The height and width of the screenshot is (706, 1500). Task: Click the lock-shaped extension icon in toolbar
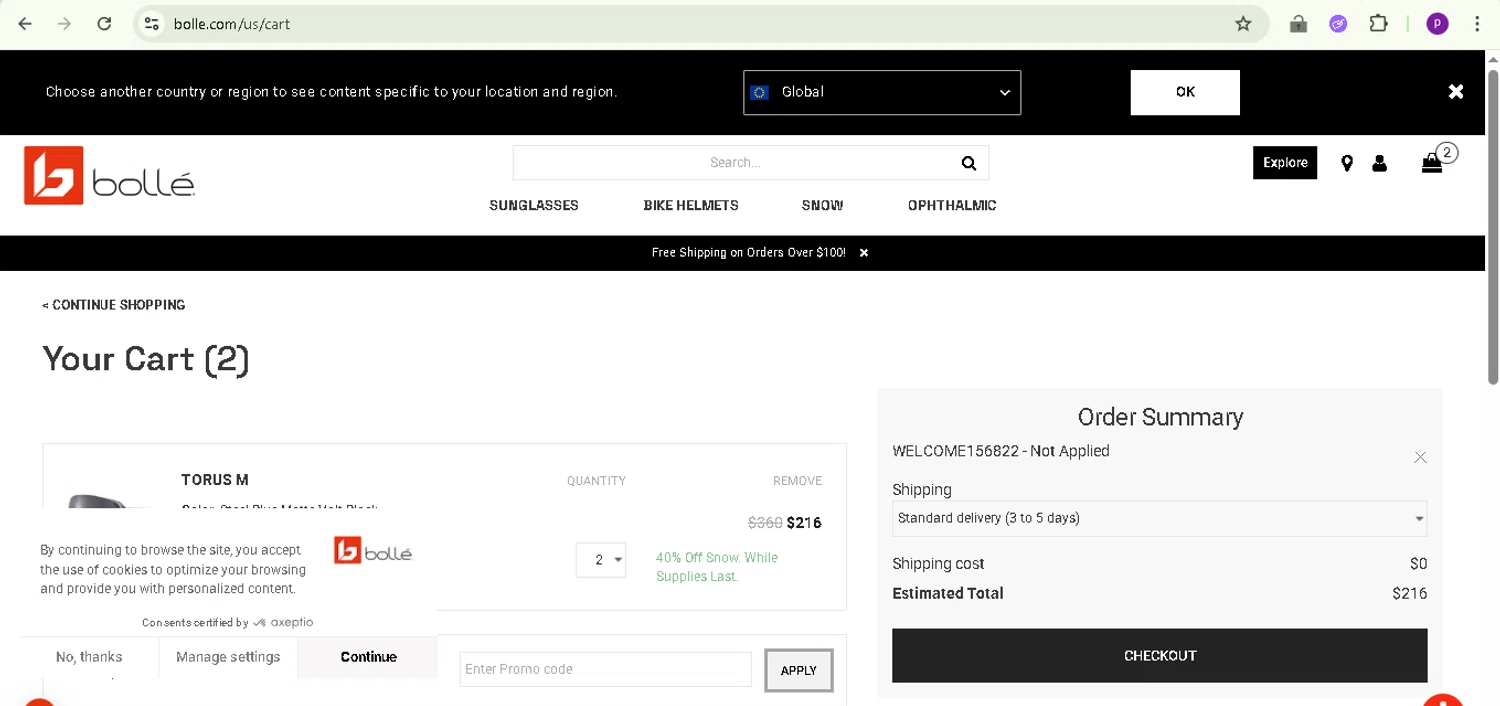[1298, 24]
